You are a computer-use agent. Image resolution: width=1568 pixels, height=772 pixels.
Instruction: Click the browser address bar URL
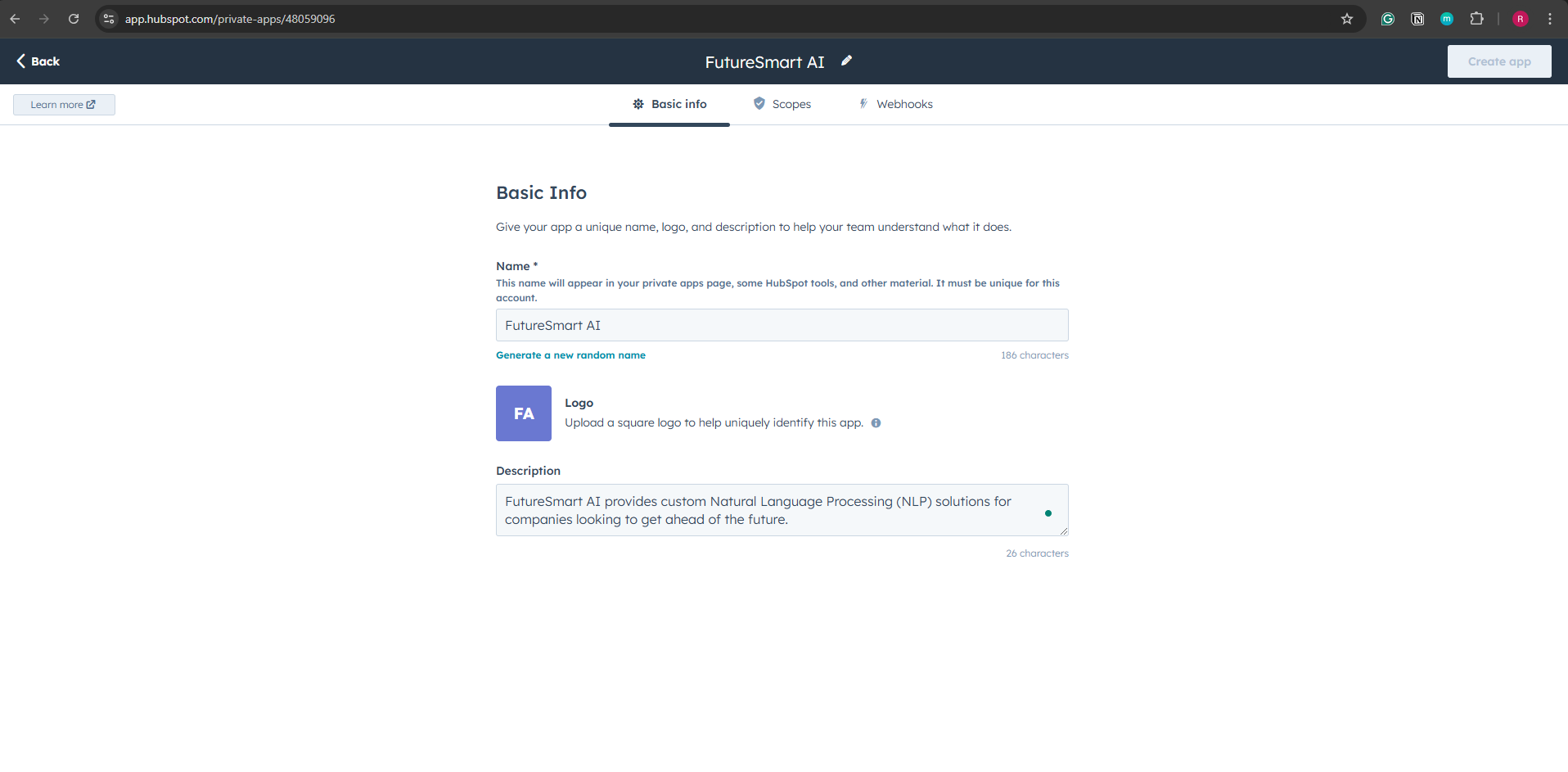[230, 19]
